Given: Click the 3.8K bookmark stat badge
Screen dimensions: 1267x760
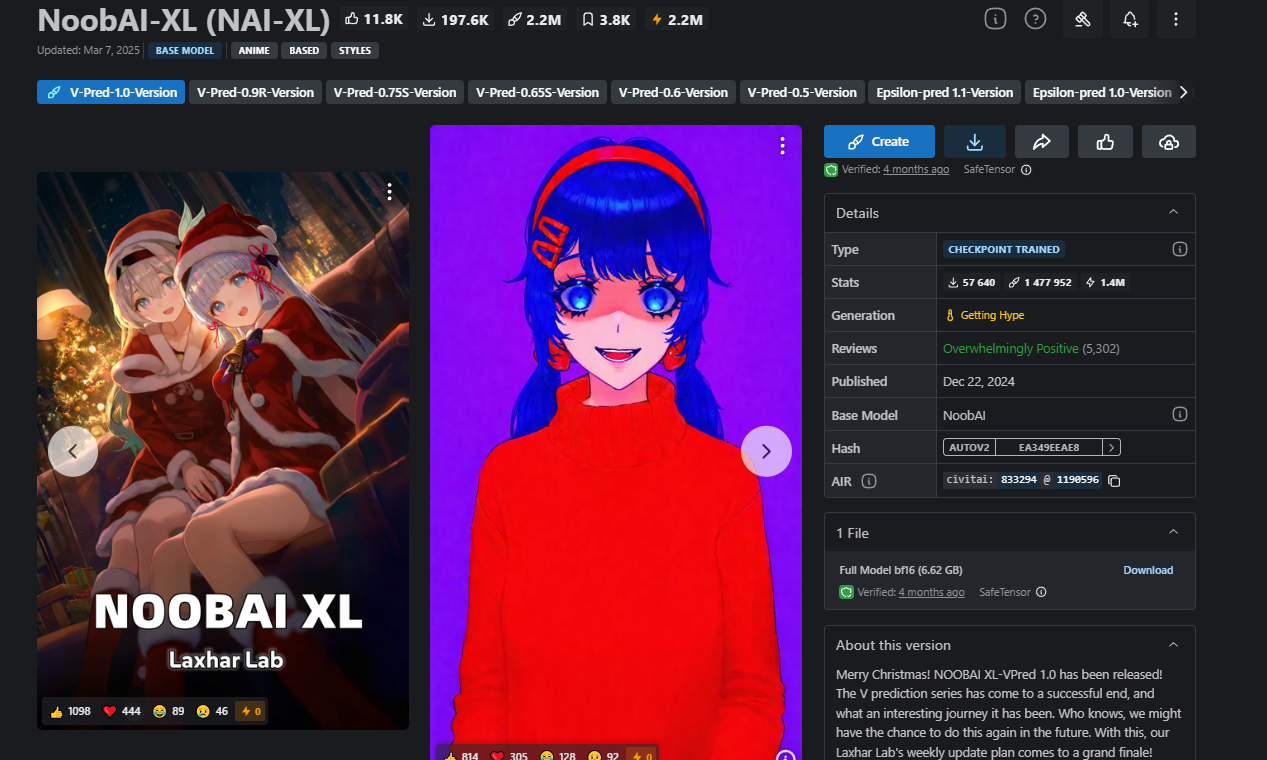Looking at the screenshot, I should (607, 19).
